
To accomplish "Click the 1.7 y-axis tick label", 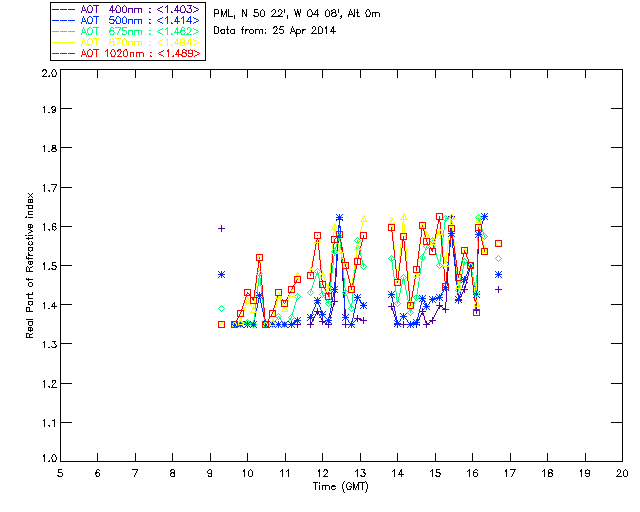I will click(49, 188).
